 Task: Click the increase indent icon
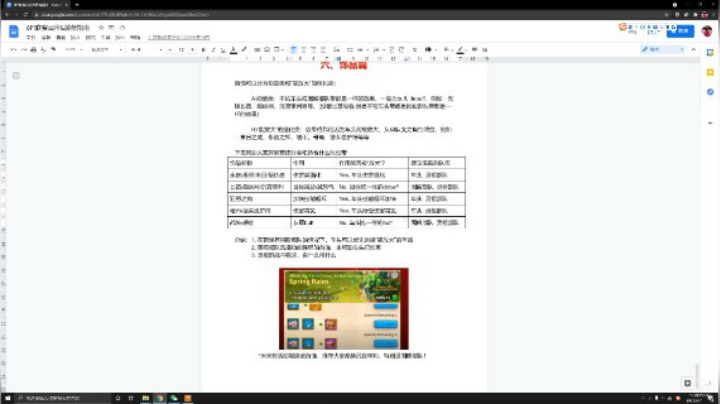click(401, 50)
